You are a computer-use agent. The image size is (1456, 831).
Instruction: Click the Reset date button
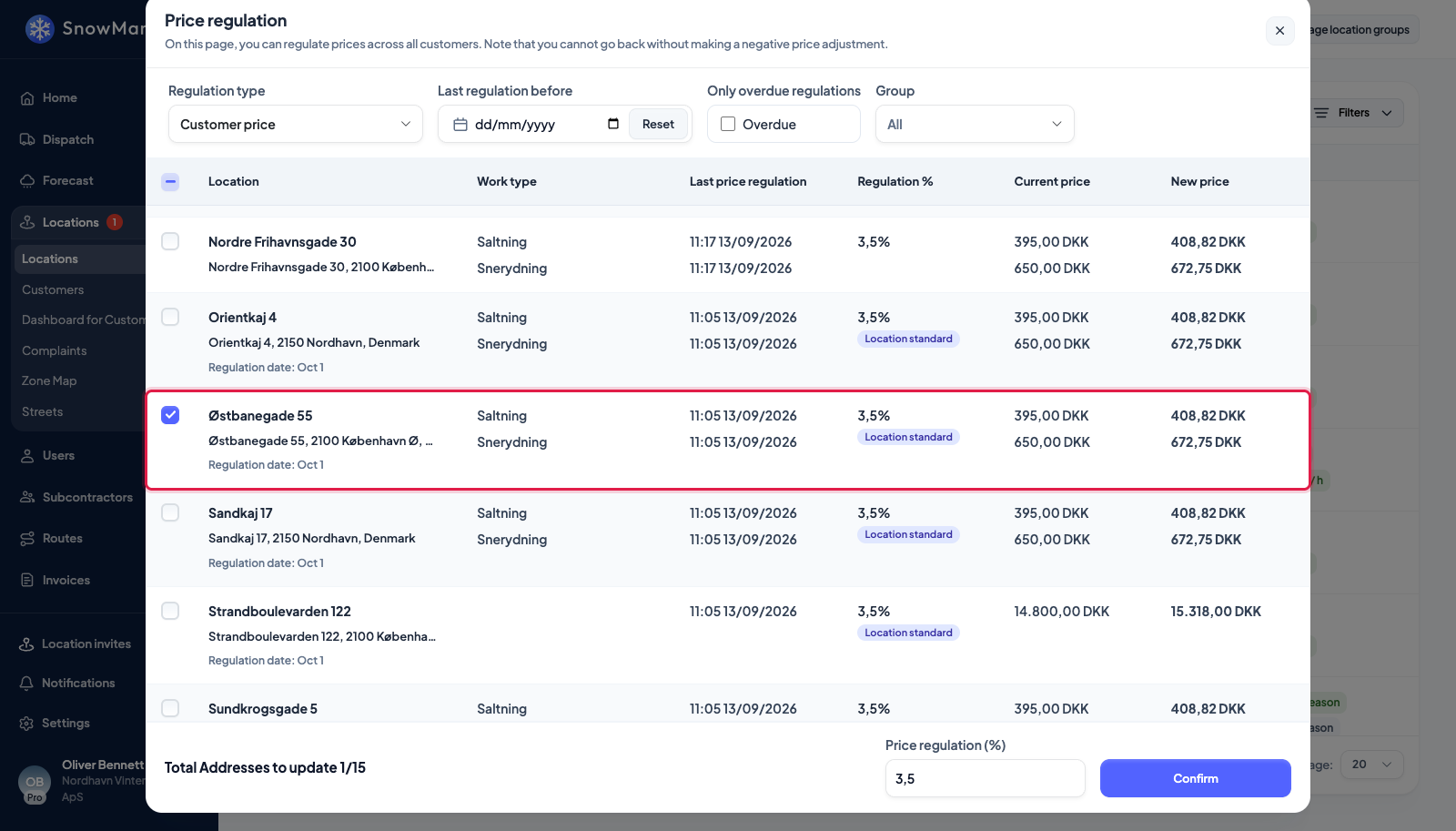(658, 124)
